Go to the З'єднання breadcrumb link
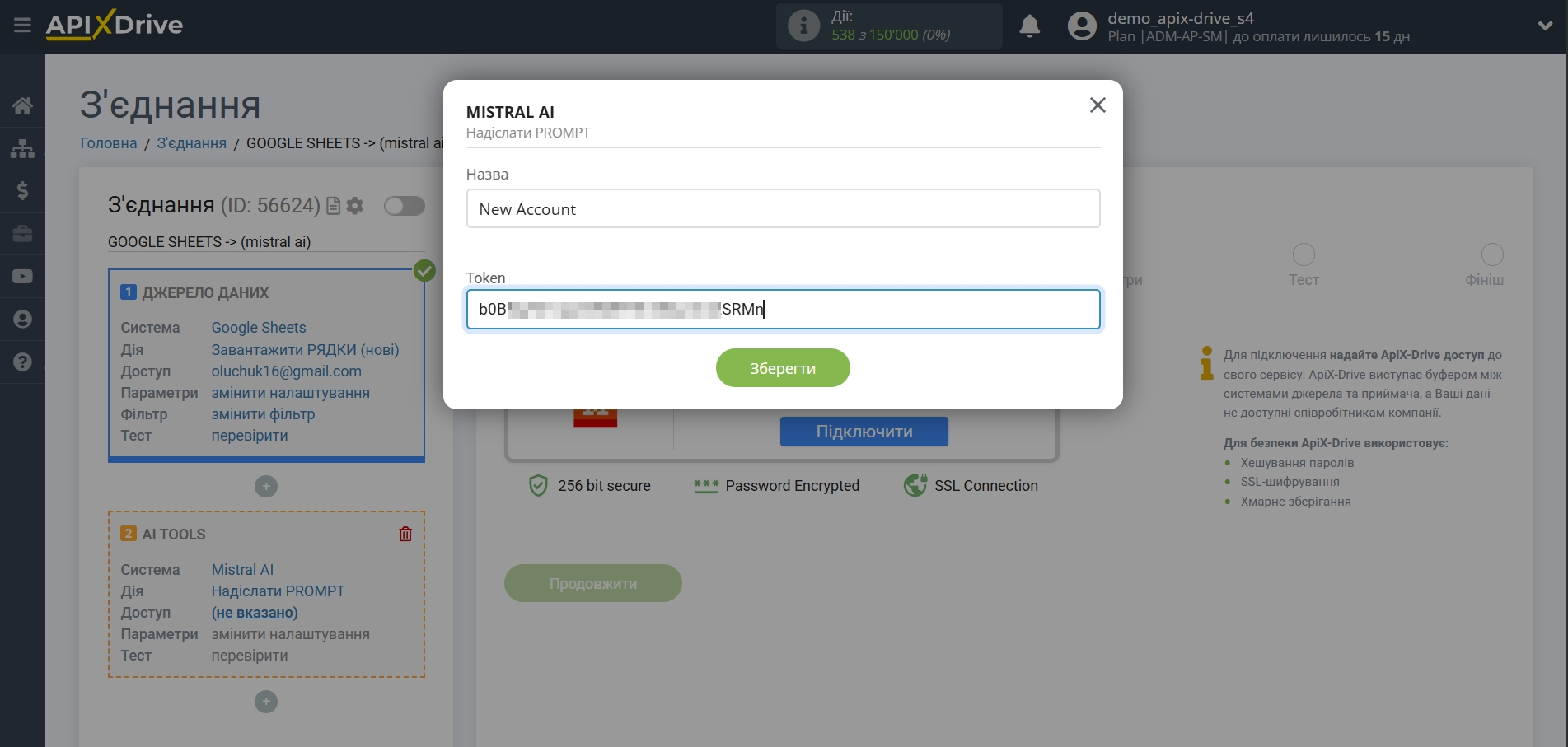The image size is (1568, 747). click(x=191, y=142)
